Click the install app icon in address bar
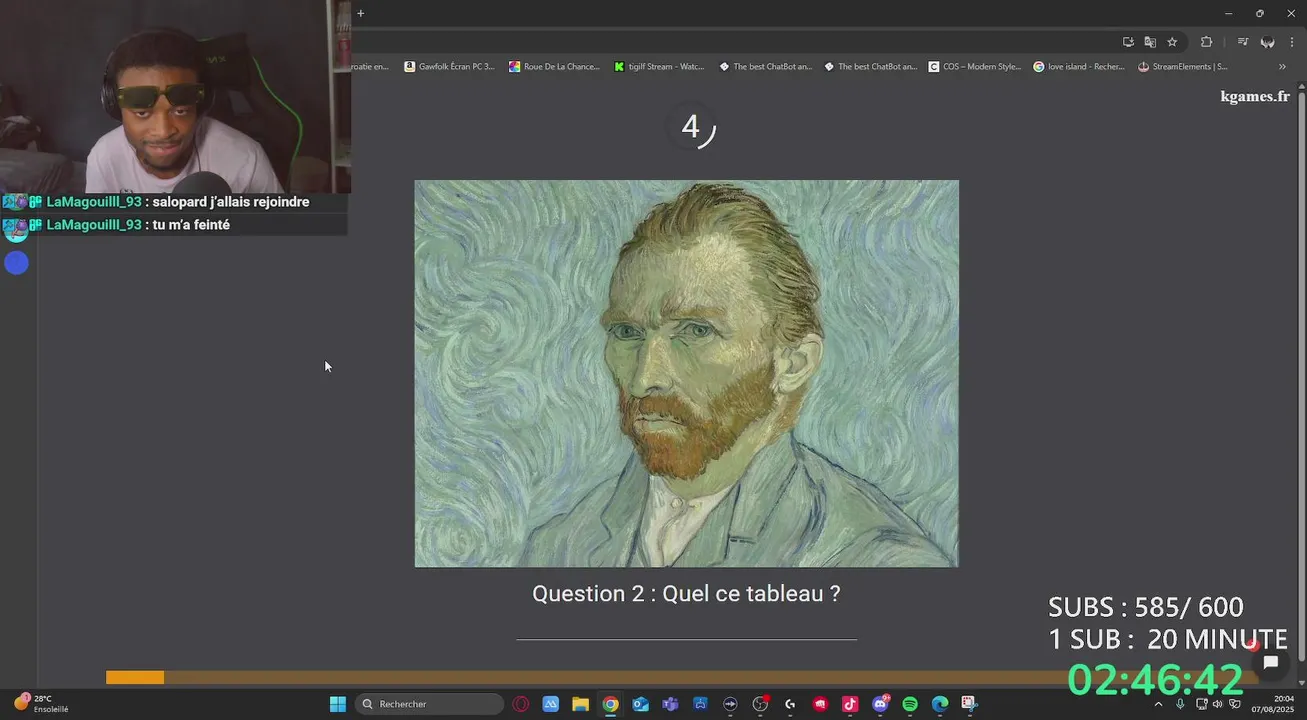Screen dimensions: 1307x720 [x=1128, y=42]
